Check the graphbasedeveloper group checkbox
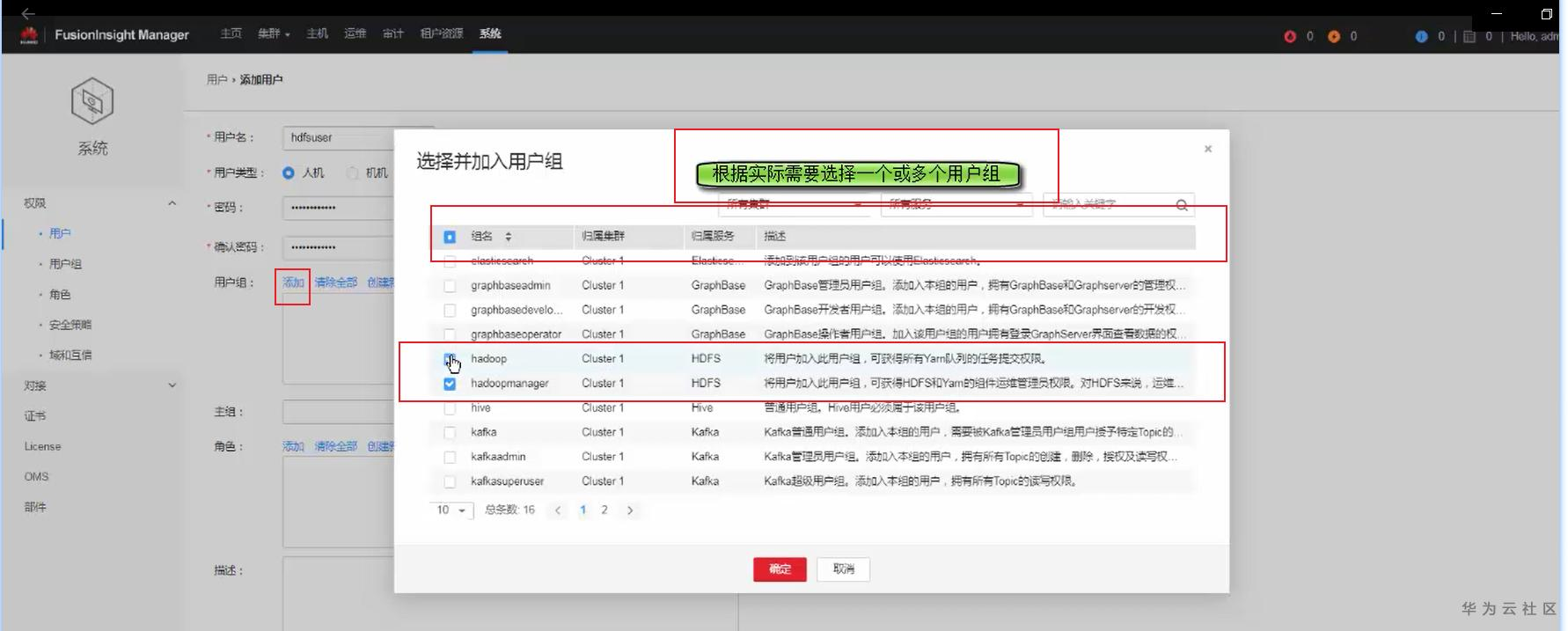 [x=450, y=311]
